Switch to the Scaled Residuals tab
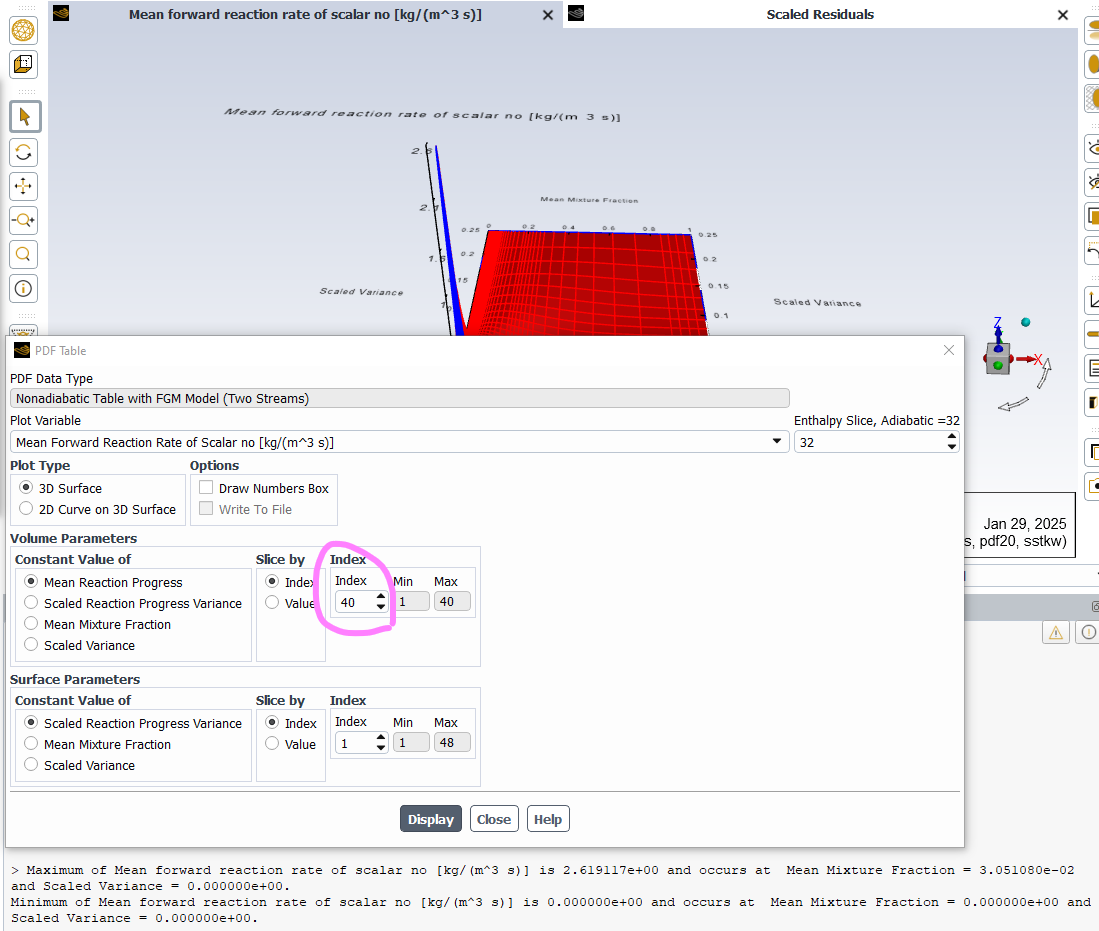Screen dimensions: 1099x931 point(819,15)
